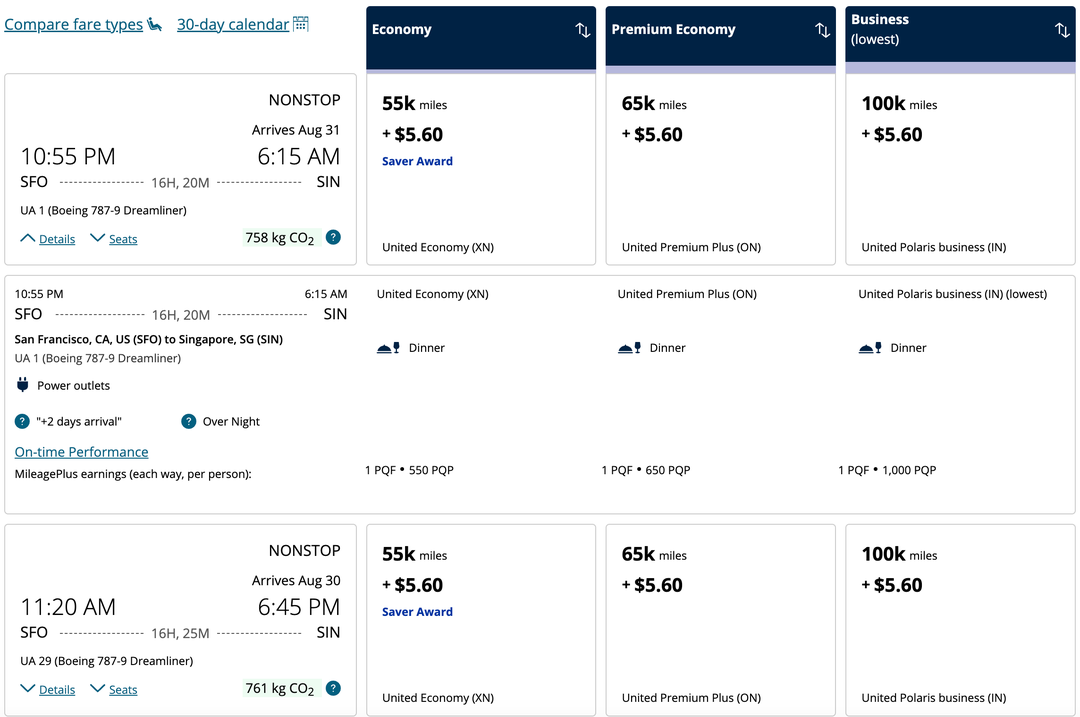Click the Over Night question mark icon
This screenshot has width=1080, height=717.
tap(189, 421)
